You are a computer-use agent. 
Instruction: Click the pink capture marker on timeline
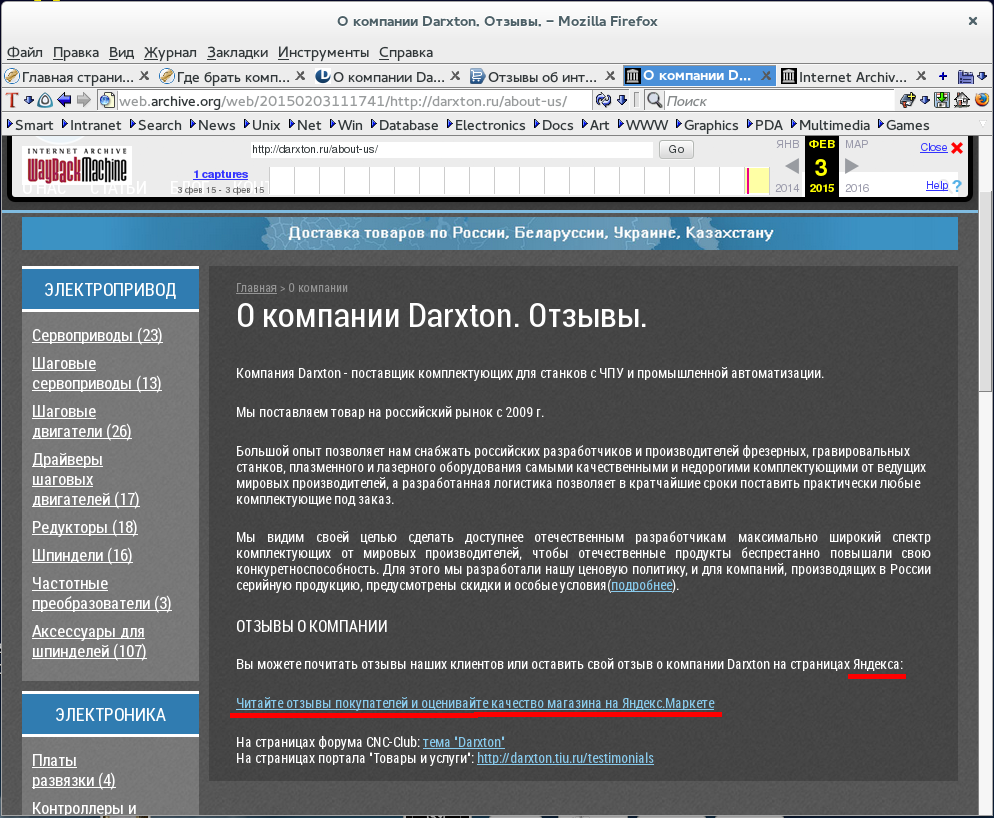click(748, 181)
